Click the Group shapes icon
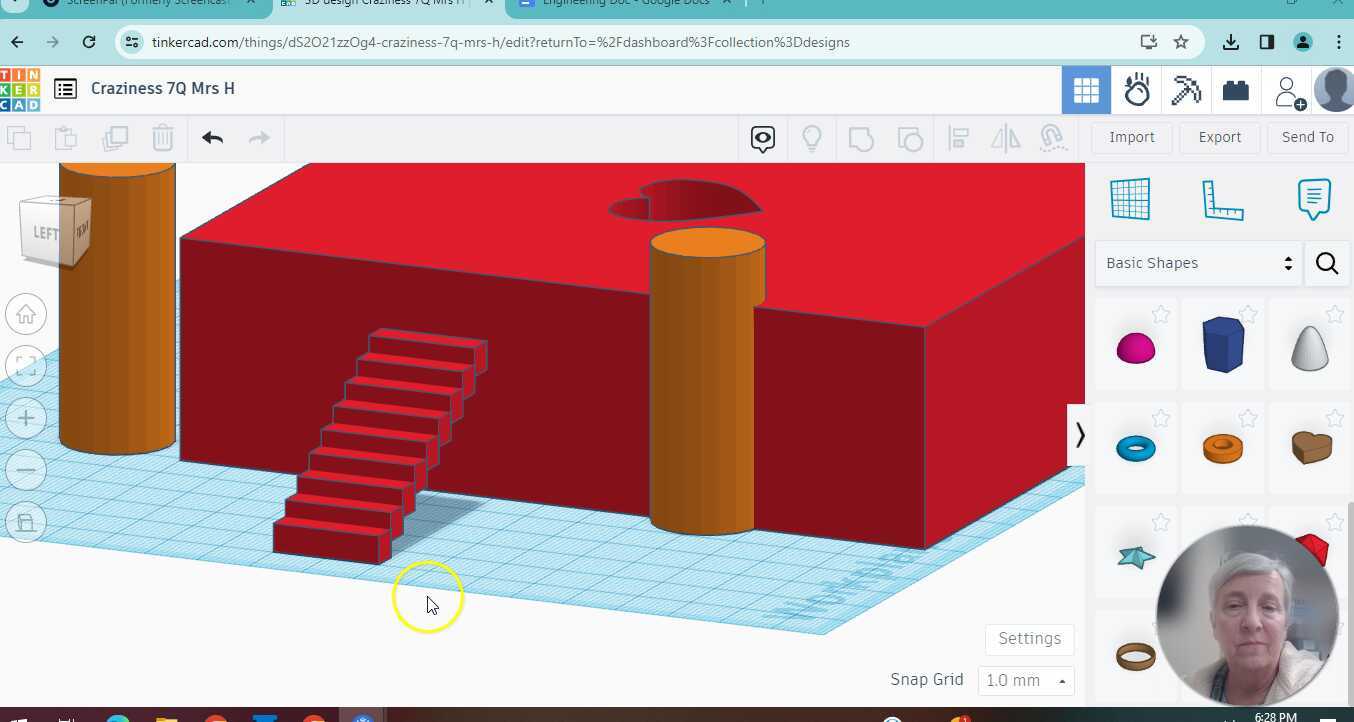The height and width of the screenshot is (722, 1354). point(861,138)
